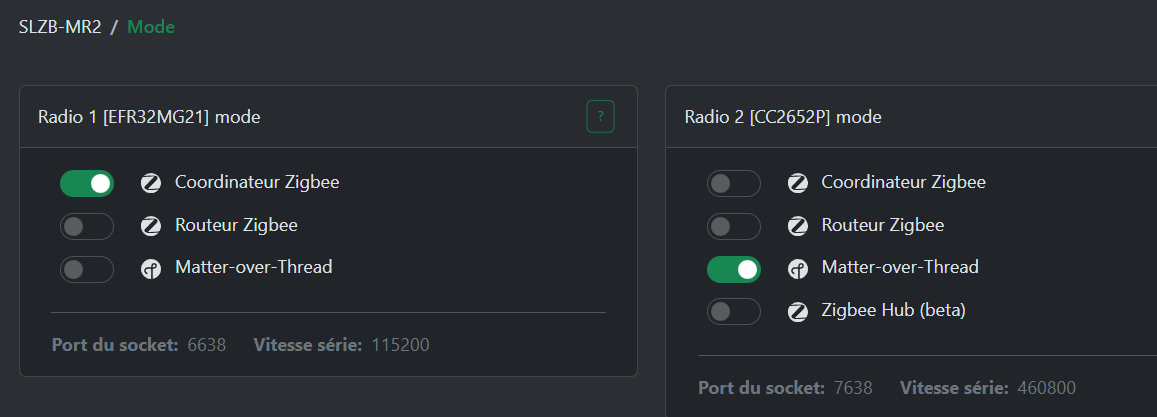The height and width of the screenshot is (417, 1157).
Task: Click Radio 2 serial speed value 460800
Action: tap(1046, 387)
